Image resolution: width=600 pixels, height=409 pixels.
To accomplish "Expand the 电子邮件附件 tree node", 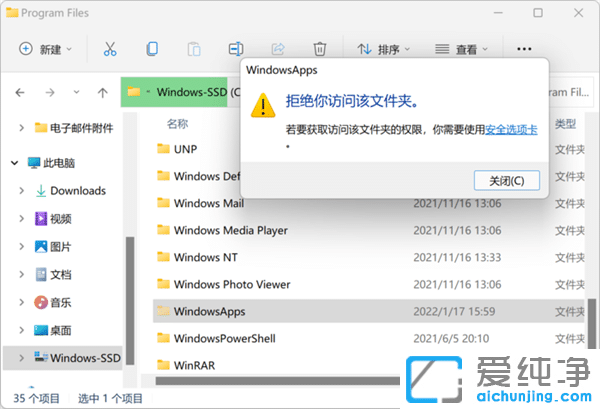I will 21,127.
